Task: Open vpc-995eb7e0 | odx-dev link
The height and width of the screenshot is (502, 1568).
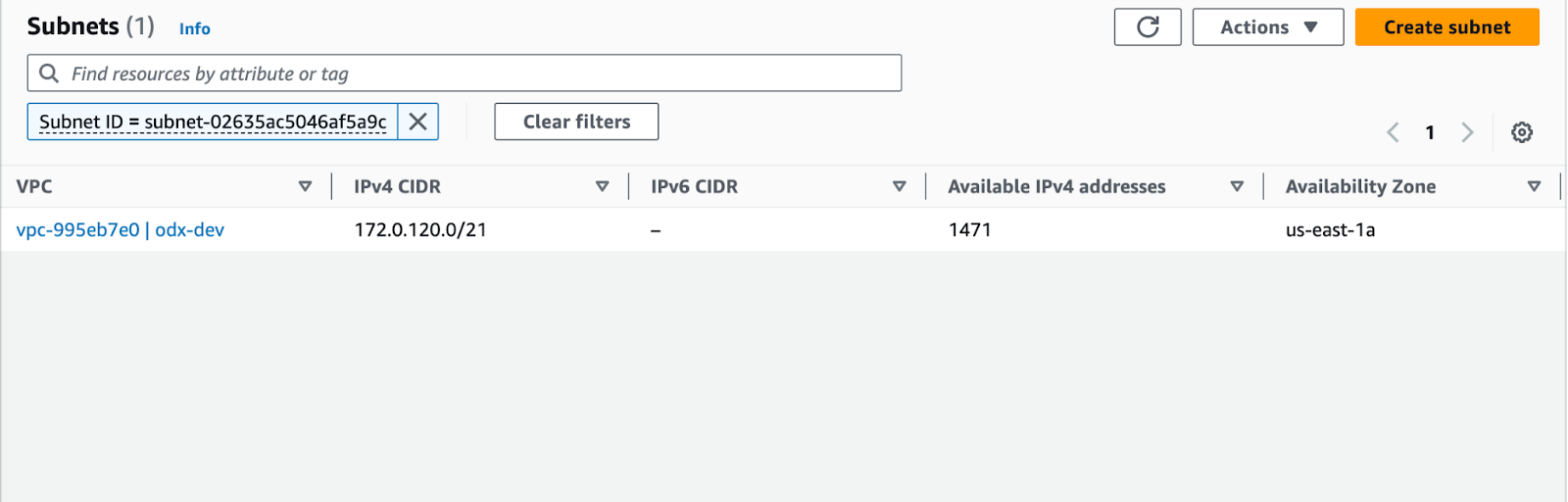Action: [x=121, y=229]
